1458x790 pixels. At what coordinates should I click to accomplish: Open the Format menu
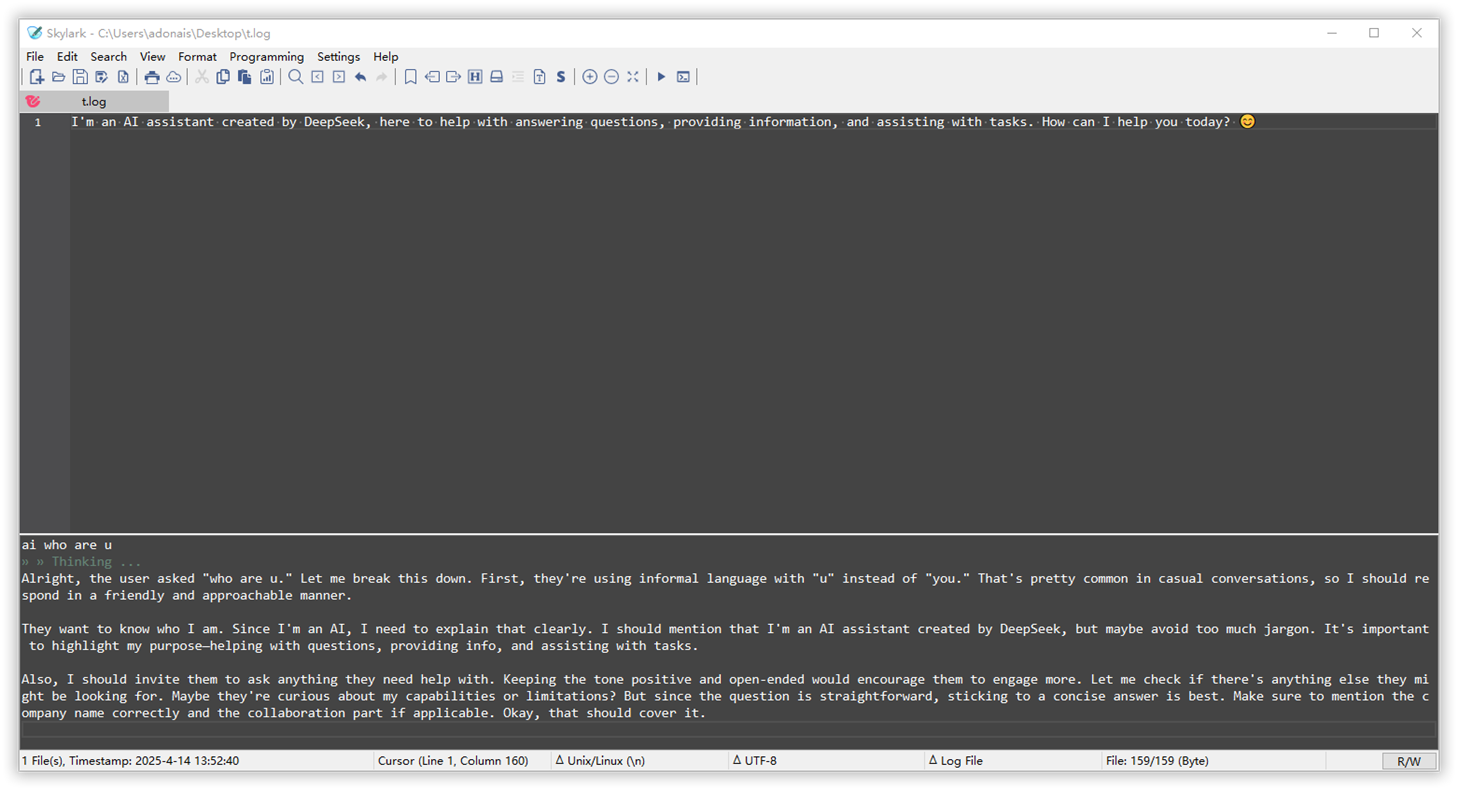point(197,57)
